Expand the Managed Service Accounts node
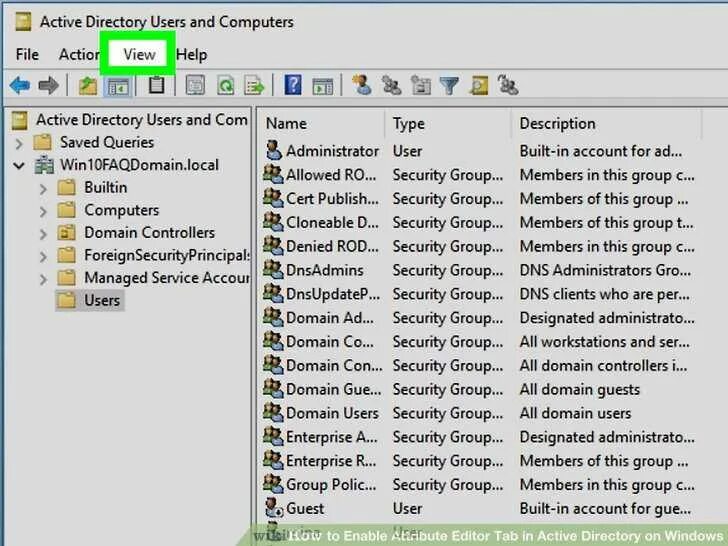728x546 pixels. click(x=43, y=279)
